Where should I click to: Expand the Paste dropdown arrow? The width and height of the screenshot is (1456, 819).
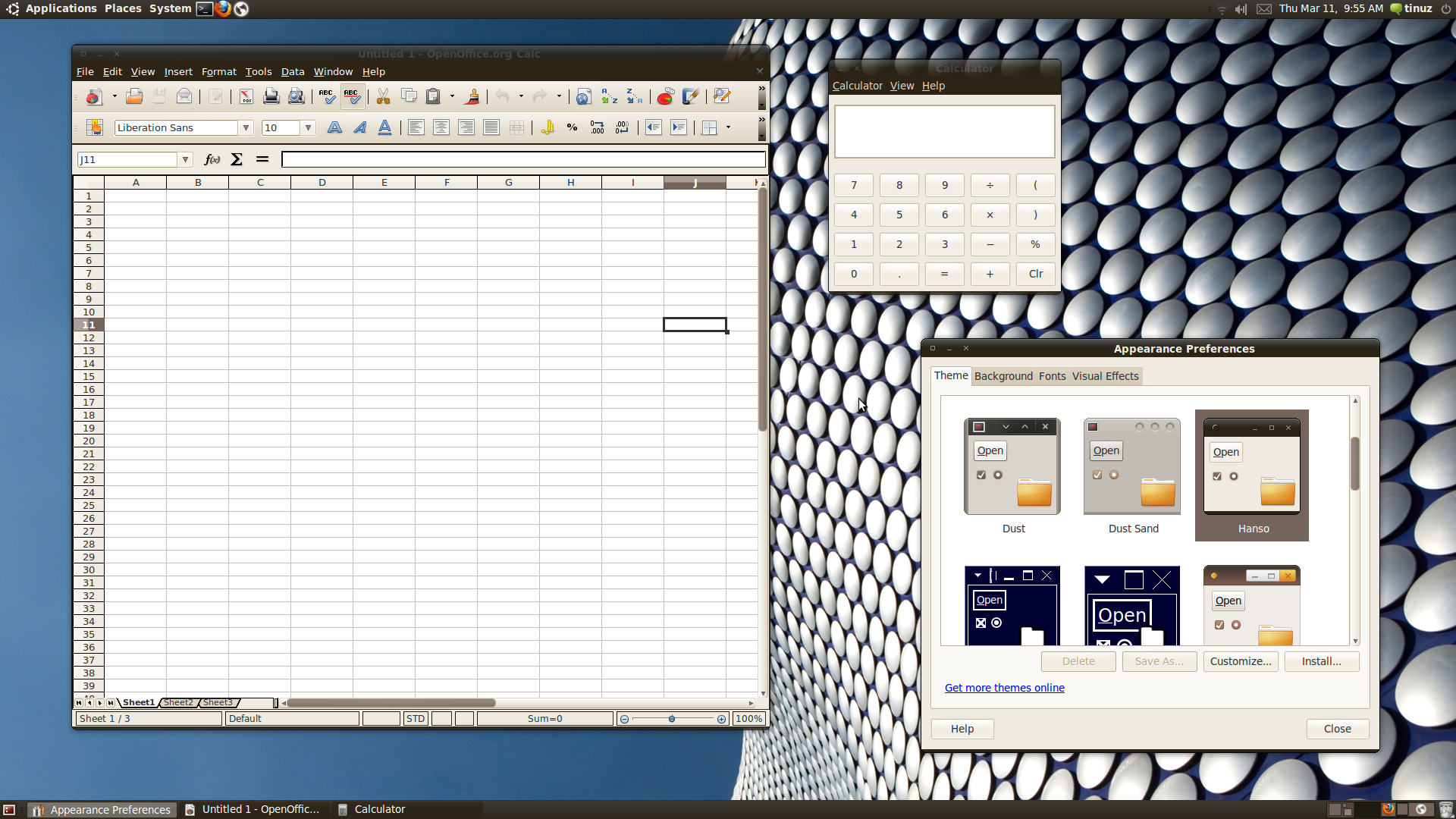click(x=452, y=96)
